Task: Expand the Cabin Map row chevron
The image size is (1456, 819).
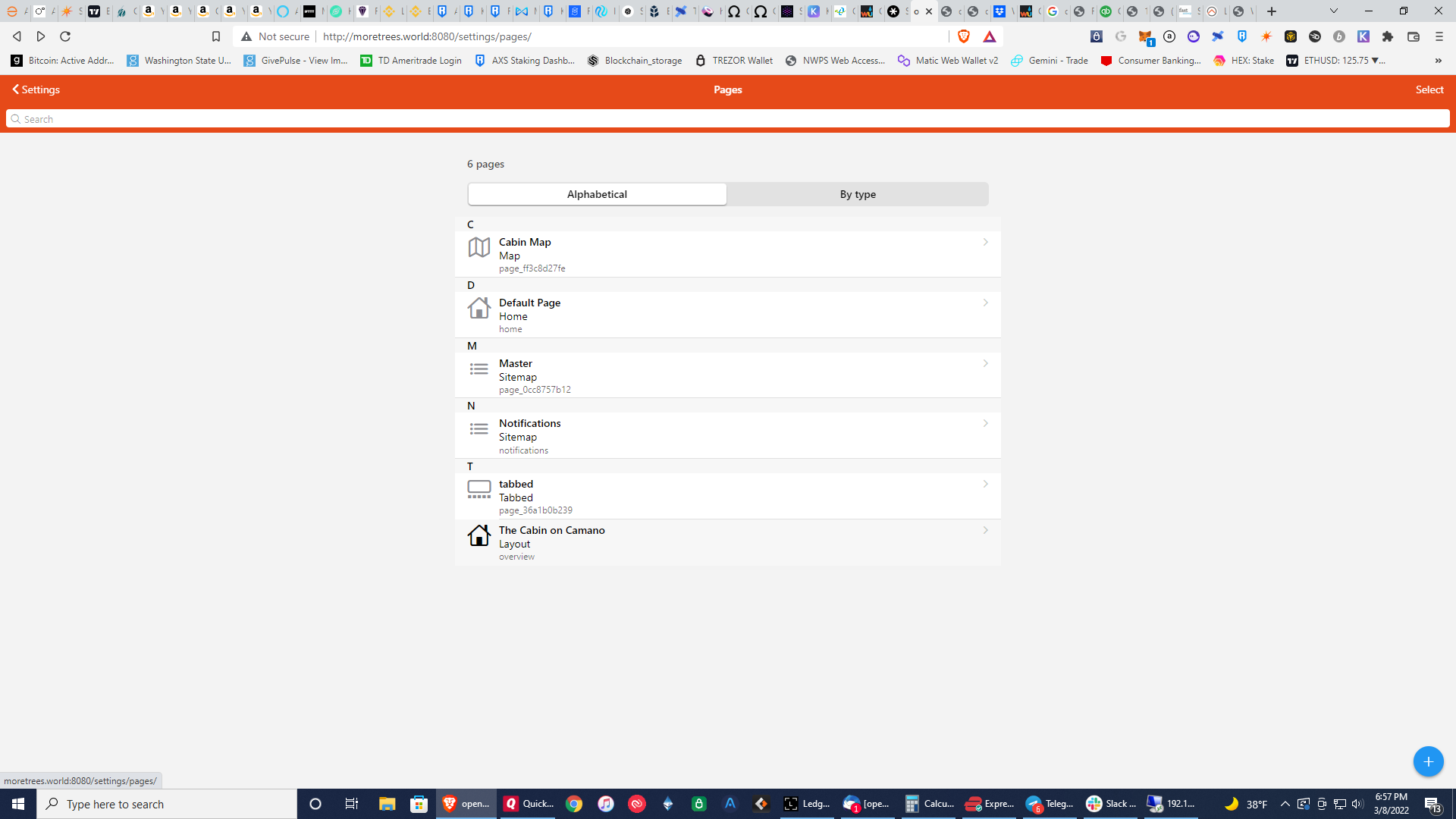Action: 986,242
